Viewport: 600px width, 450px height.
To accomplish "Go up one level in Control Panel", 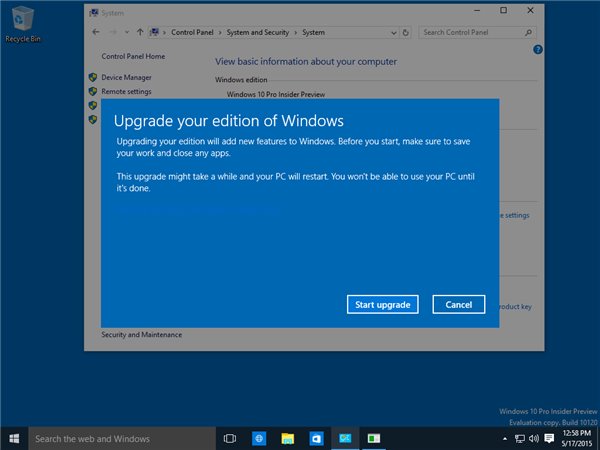I will tap(139, 32).
